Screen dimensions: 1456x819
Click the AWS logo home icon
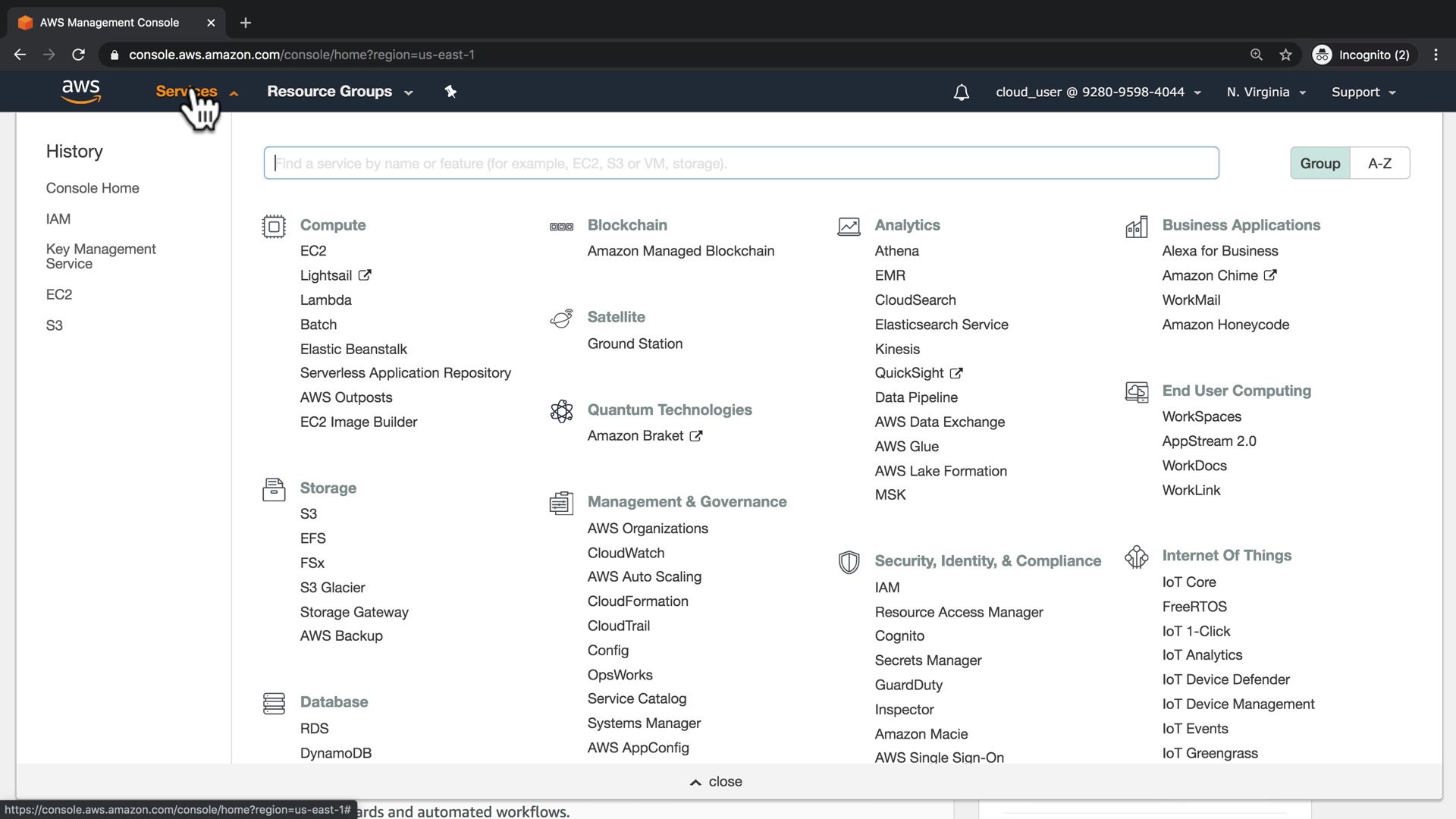80,91
